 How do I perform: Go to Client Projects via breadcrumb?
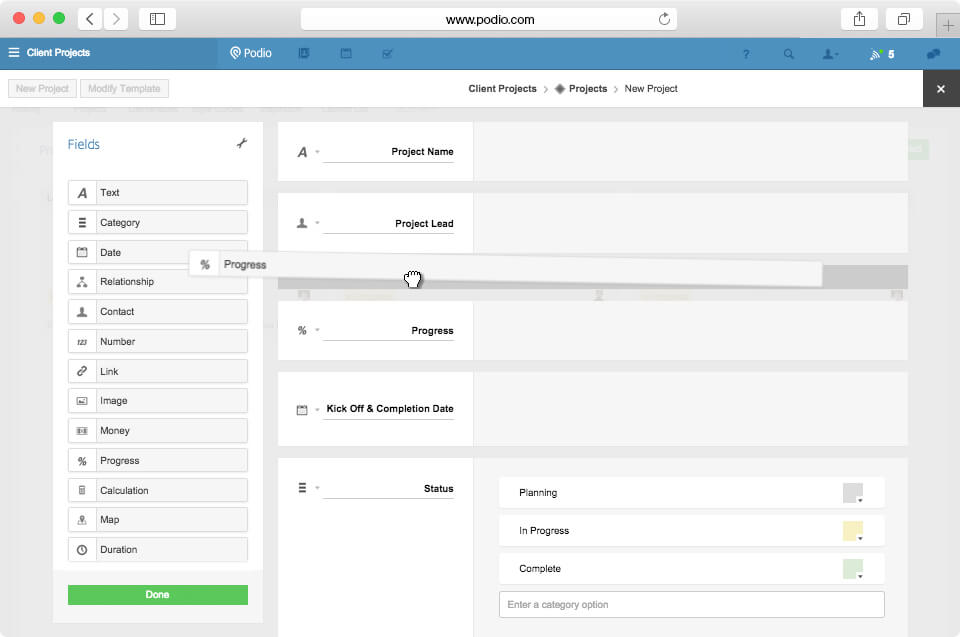click(x=502, y=88)
